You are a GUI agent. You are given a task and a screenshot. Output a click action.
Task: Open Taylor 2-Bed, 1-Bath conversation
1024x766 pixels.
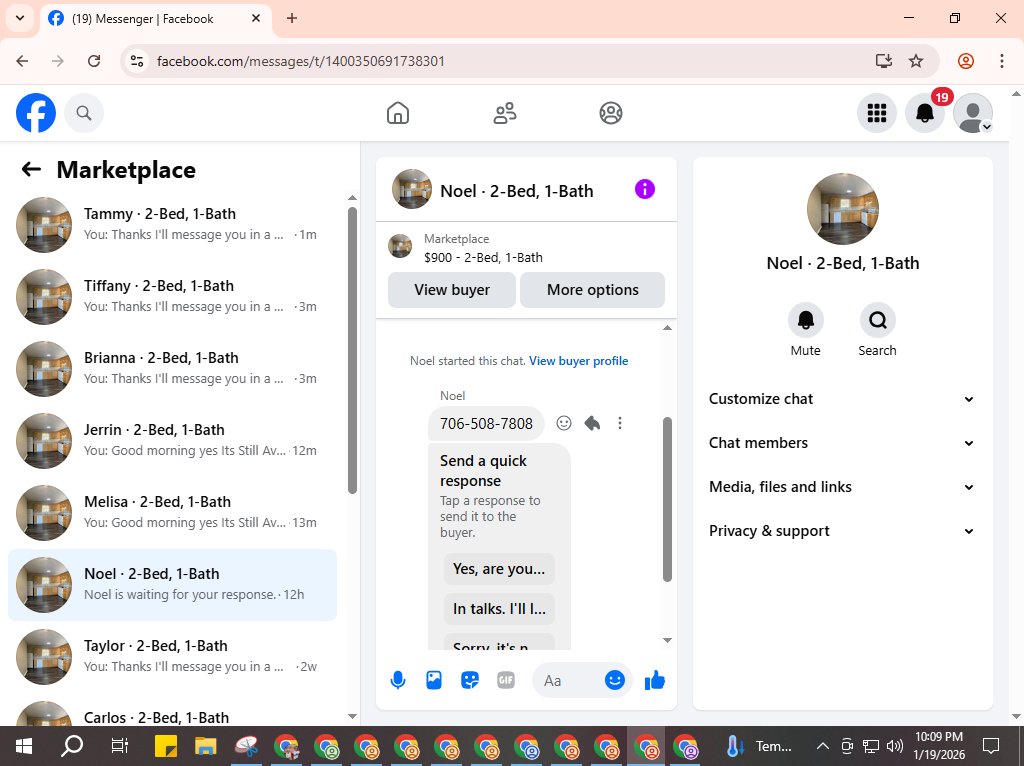click(x=172, y=656)
